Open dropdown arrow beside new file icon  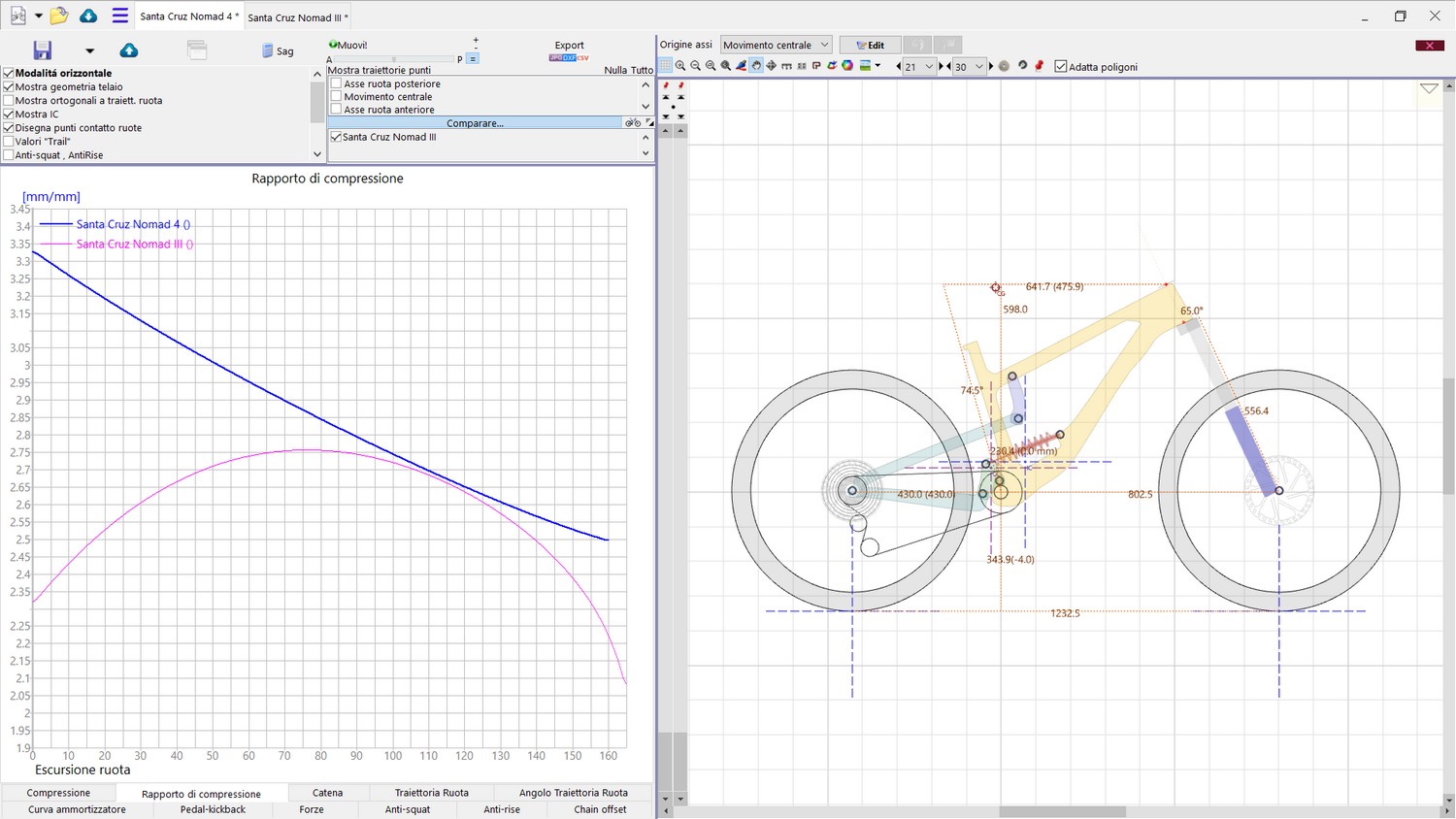[x=39, y=16]
